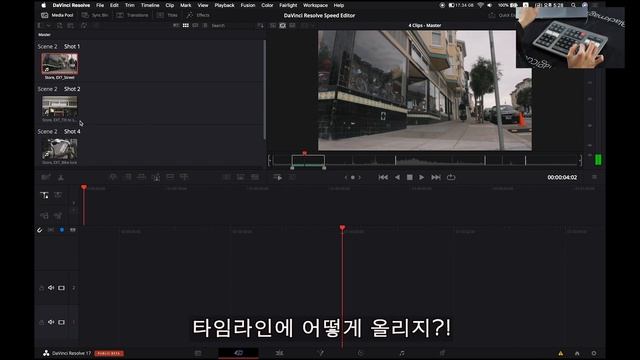Viewport: 640px width, 360px height.
Task: Apply the Dissolve transition icon
Action: 240,177
